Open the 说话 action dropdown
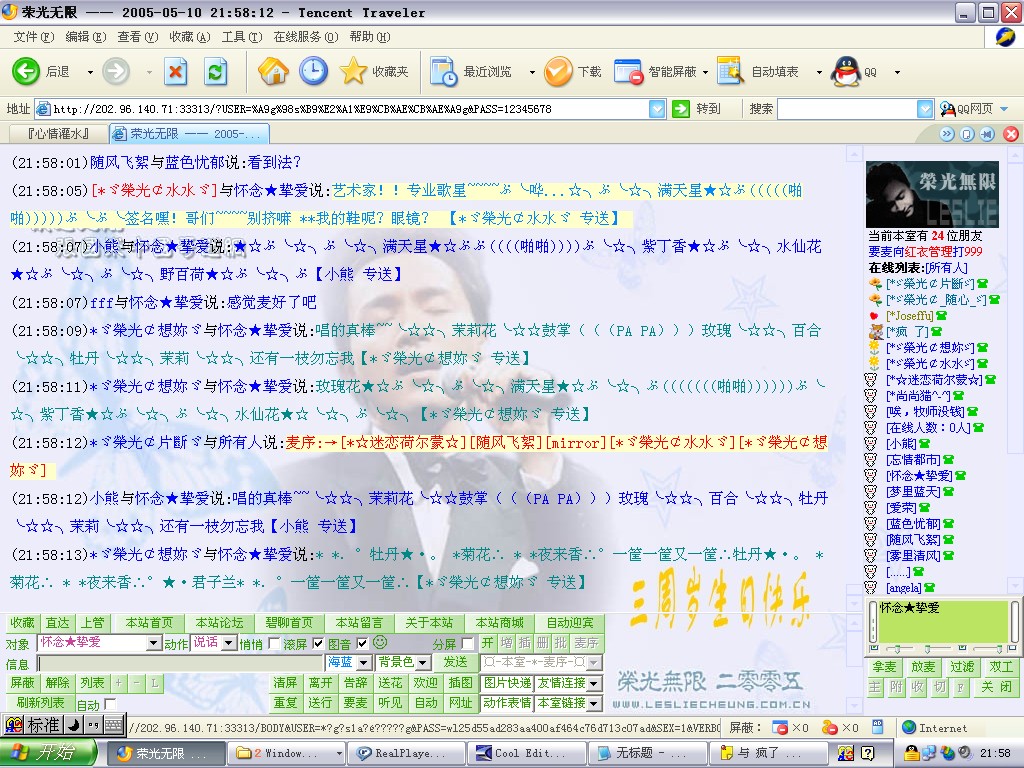The image size is (1024, 768). click(x=229, y=643)
